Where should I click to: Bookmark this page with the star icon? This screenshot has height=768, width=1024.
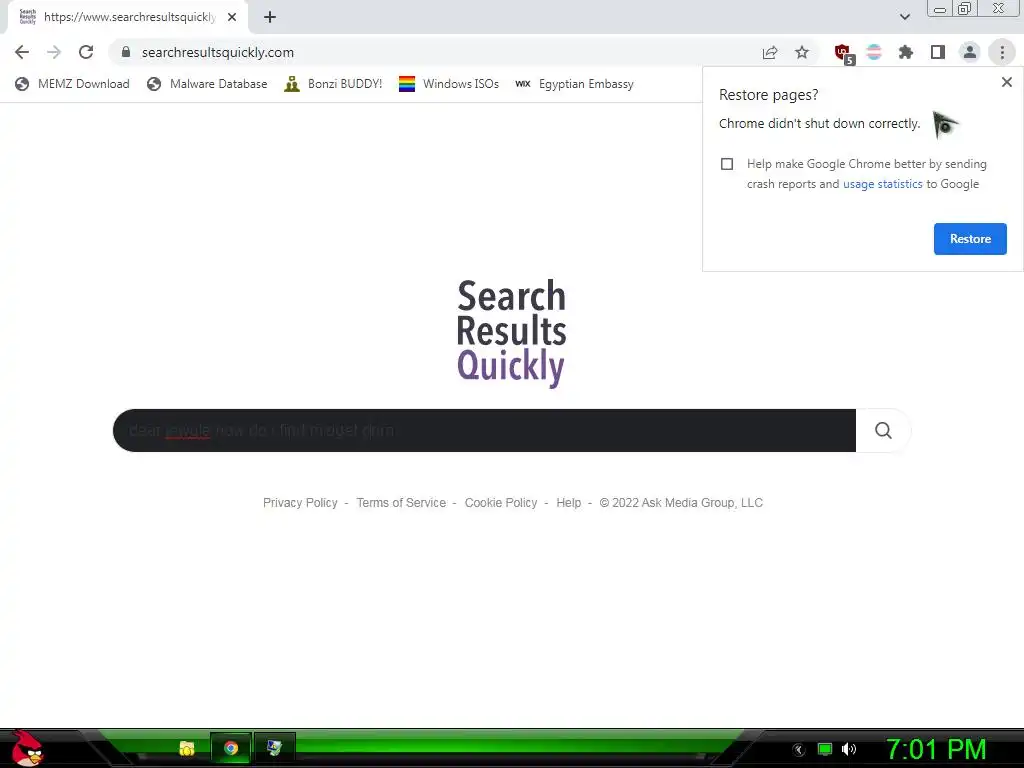802,52
